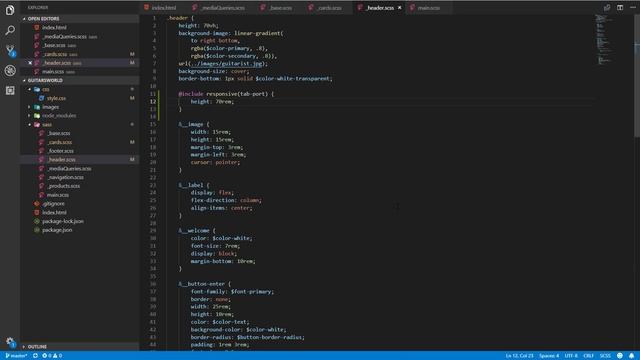
Task: Expand the node_modules folder
Action: (59, 116)
